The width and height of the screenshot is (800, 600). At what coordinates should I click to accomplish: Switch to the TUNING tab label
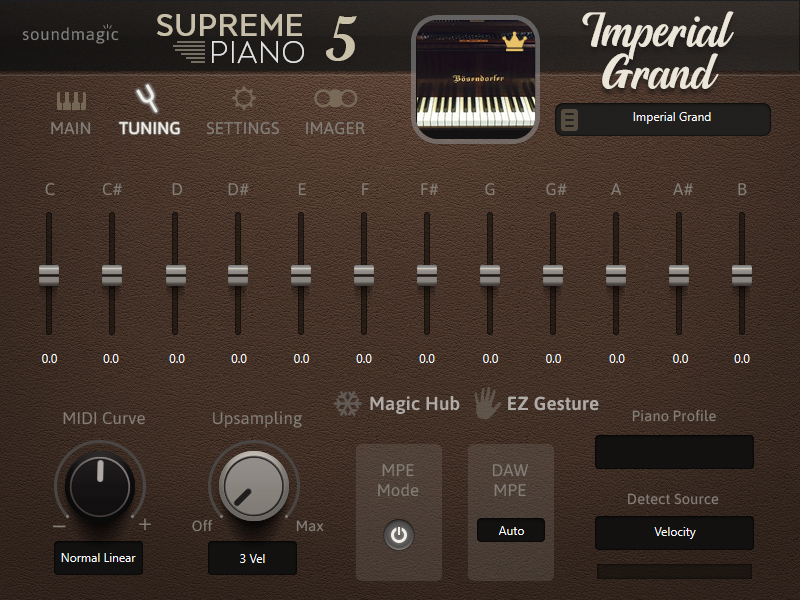(149, 128)
